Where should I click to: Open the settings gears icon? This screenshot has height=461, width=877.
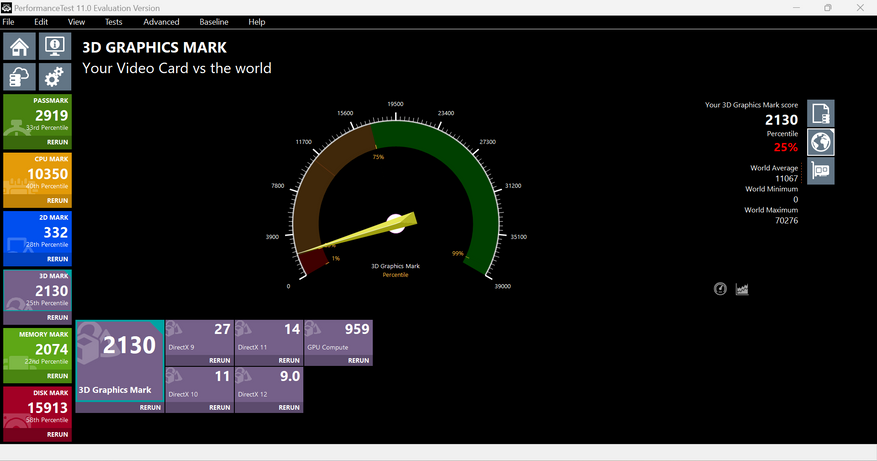(x=55, y=77)
